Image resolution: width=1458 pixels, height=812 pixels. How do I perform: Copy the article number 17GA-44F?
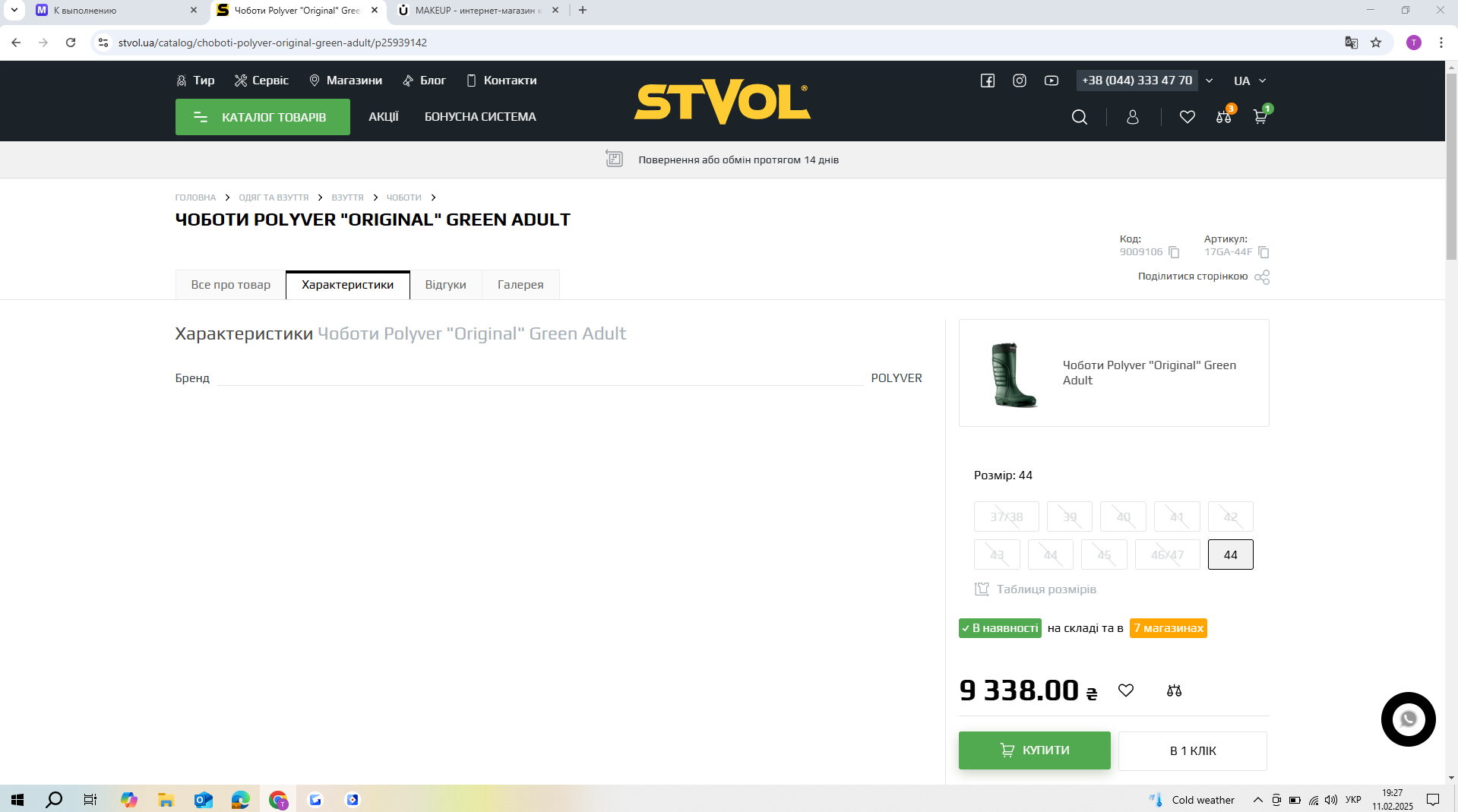click(1264, 252)
